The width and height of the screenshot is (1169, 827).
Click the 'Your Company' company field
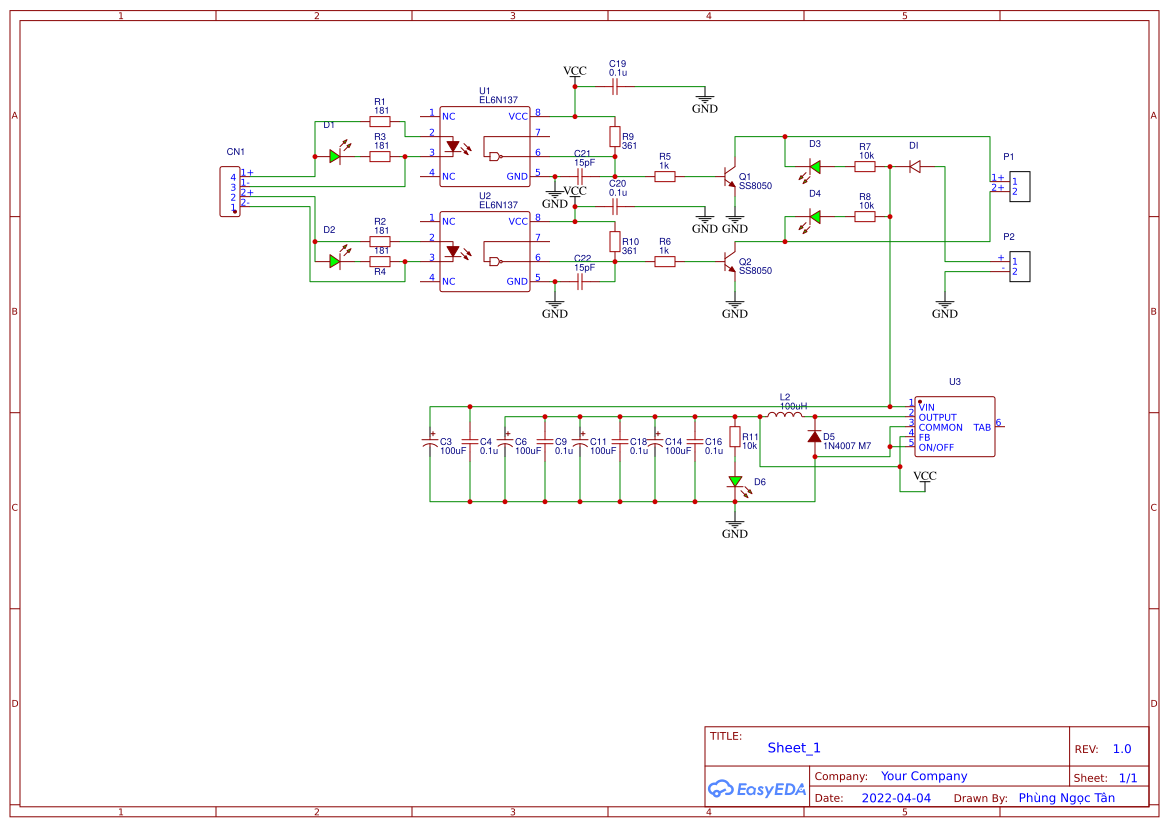click(923, 776)
